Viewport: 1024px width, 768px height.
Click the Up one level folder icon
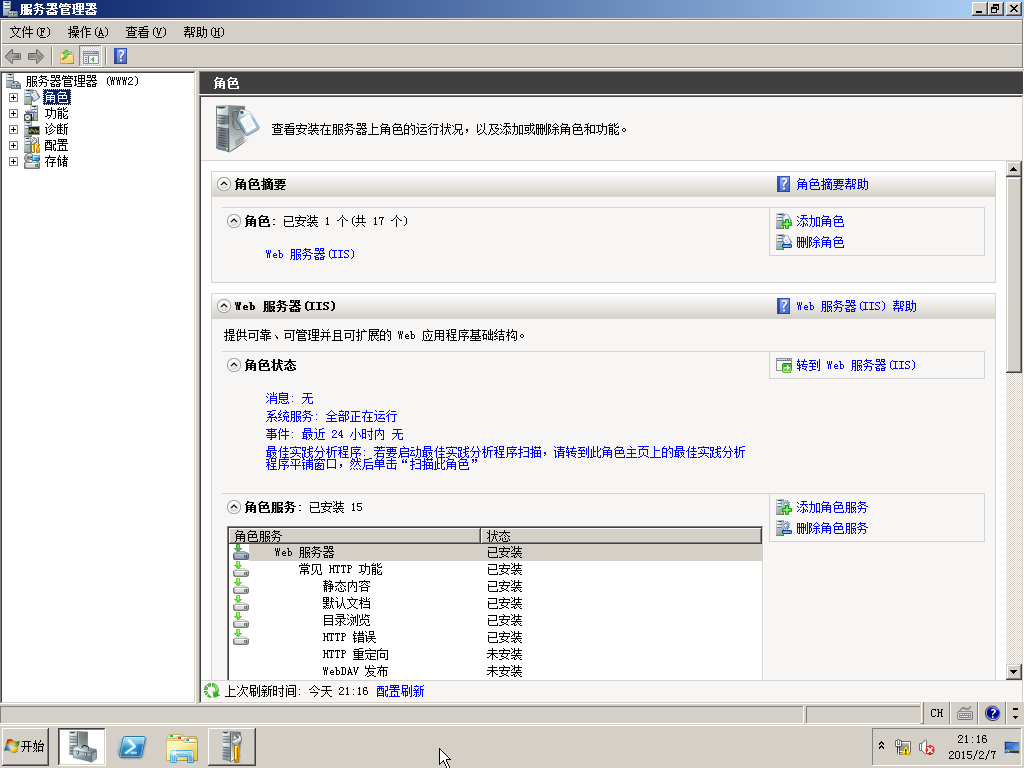[67, 56]
